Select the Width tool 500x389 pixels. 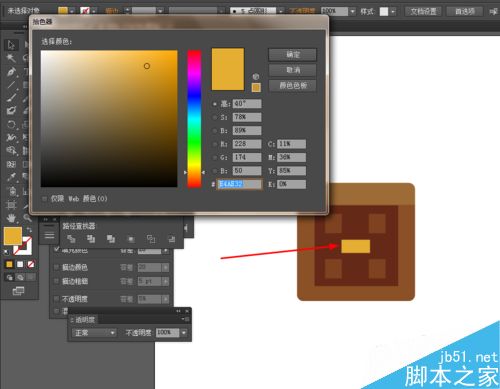(x=11, y=137)
